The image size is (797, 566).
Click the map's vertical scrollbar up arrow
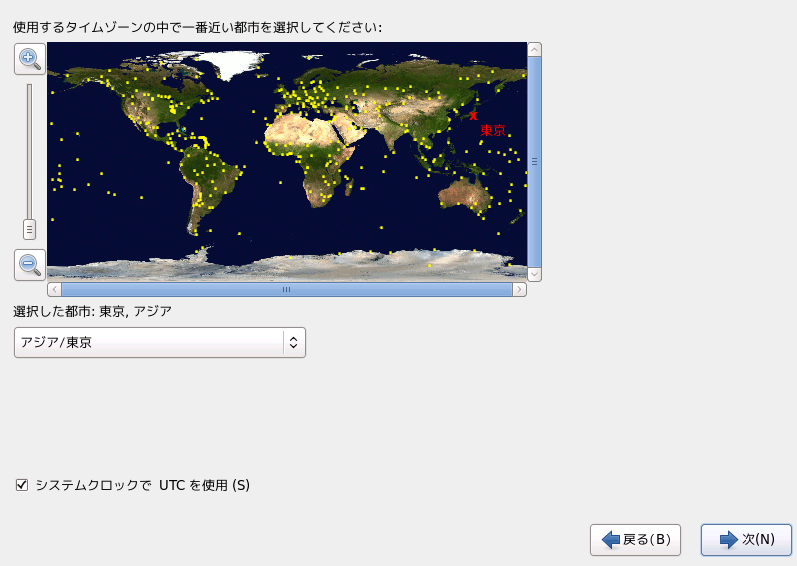point(534,49)
